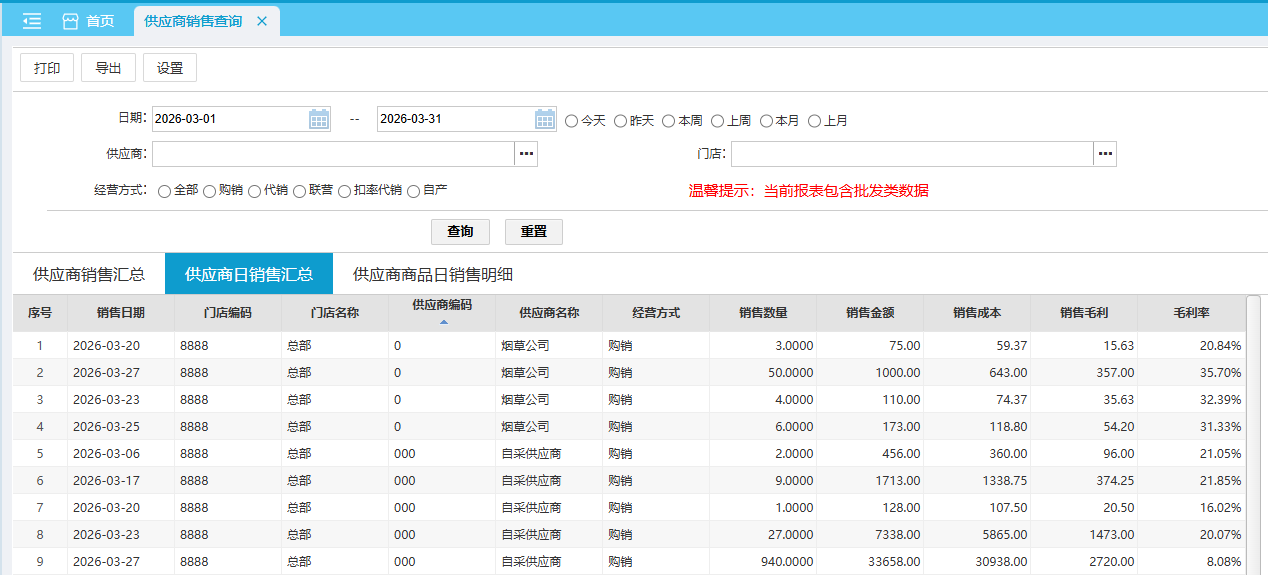The image size is (1268, 575).
Task: Open the end date calendar picker
Action: click(x=545, y=120)
